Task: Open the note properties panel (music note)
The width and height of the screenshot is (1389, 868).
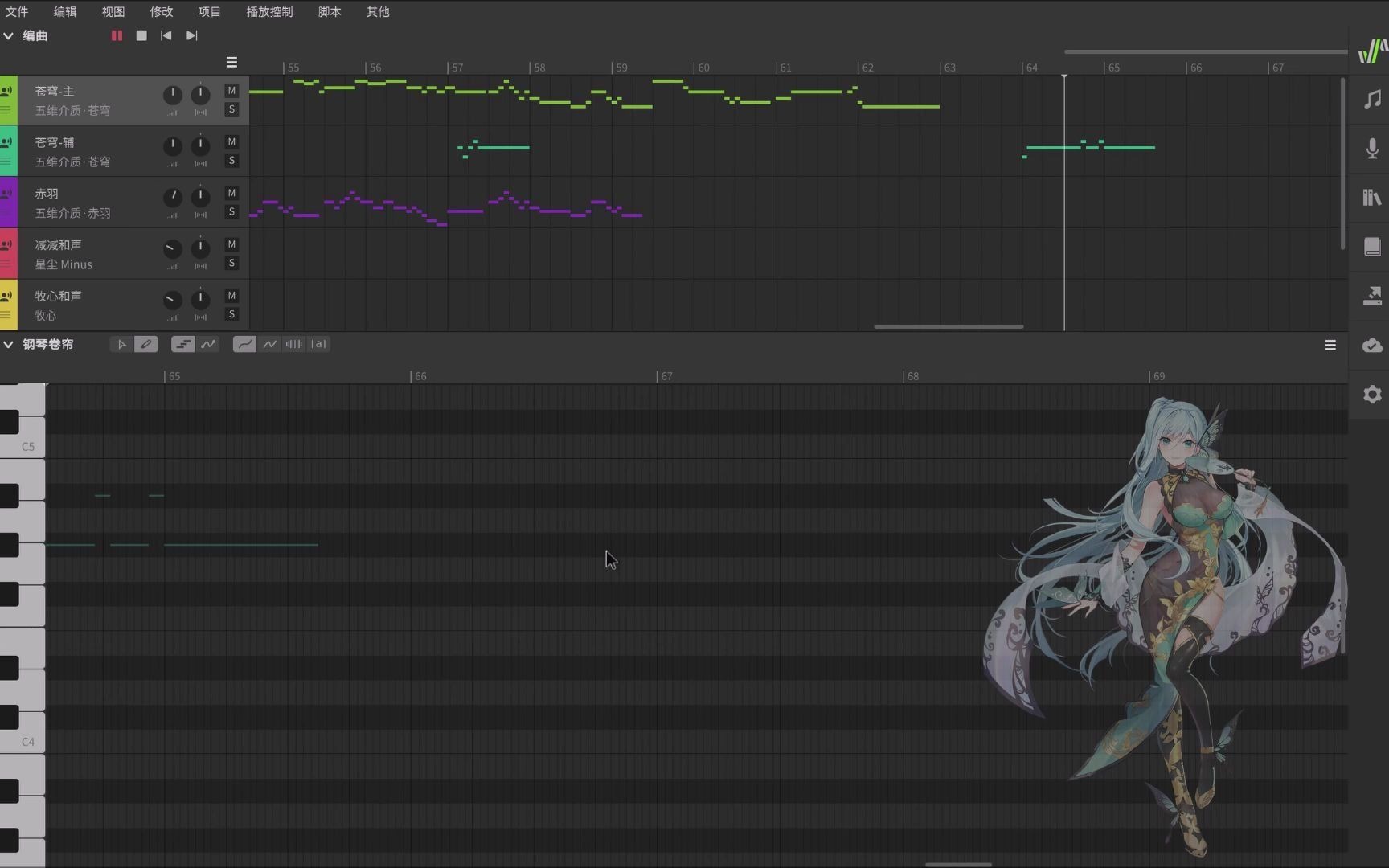Action: click(1372, 99)
